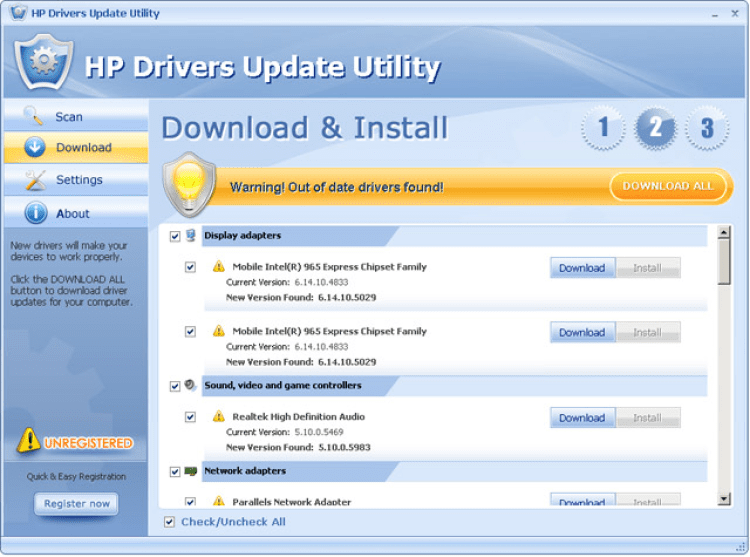Click step 3 badge
This screenshot has height=557, width=750.
click(x=707, y=128)
